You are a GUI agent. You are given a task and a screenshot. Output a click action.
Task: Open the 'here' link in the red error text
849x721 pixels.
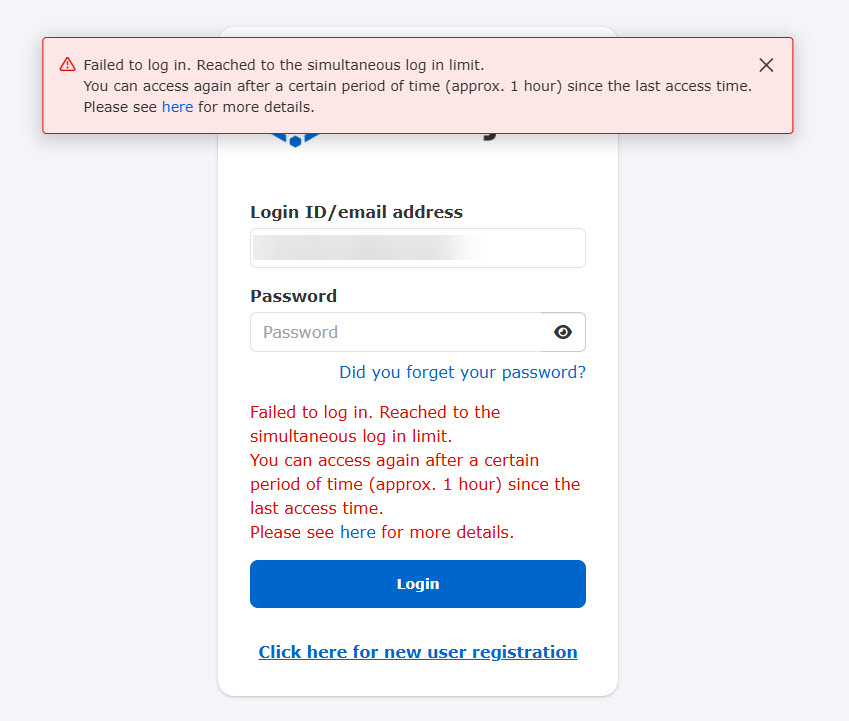click(357, 532)
